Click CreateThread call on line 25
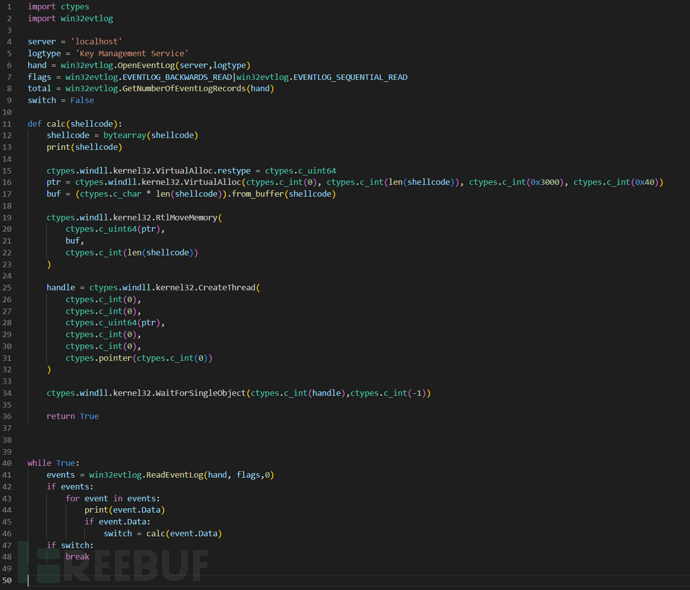This screenshot has height=590, width=690. [x=227, y=287]
